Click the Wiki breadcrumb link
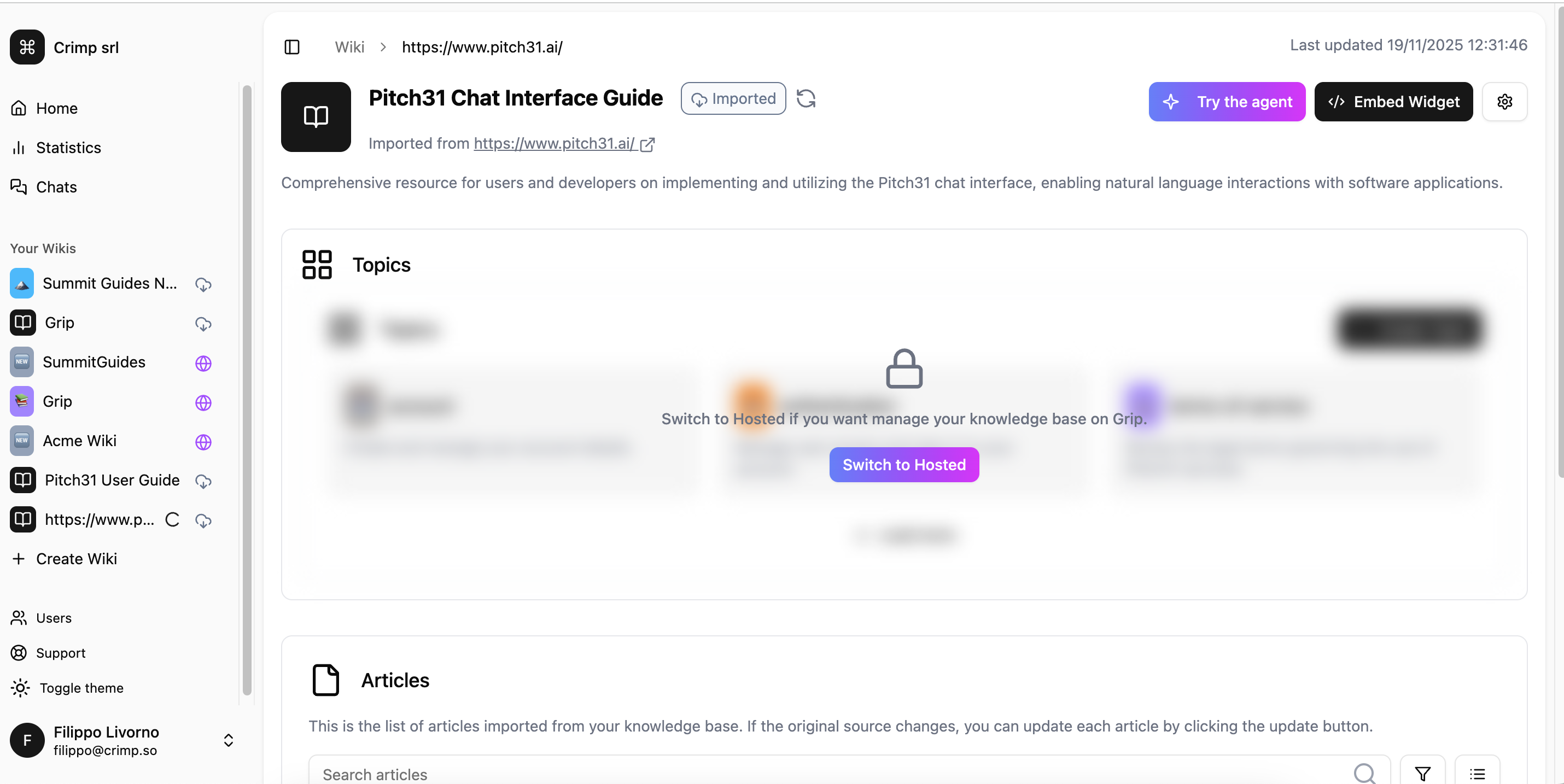Image resolution: width=1564 pixels, height=784 pixels. click(349, 46)
